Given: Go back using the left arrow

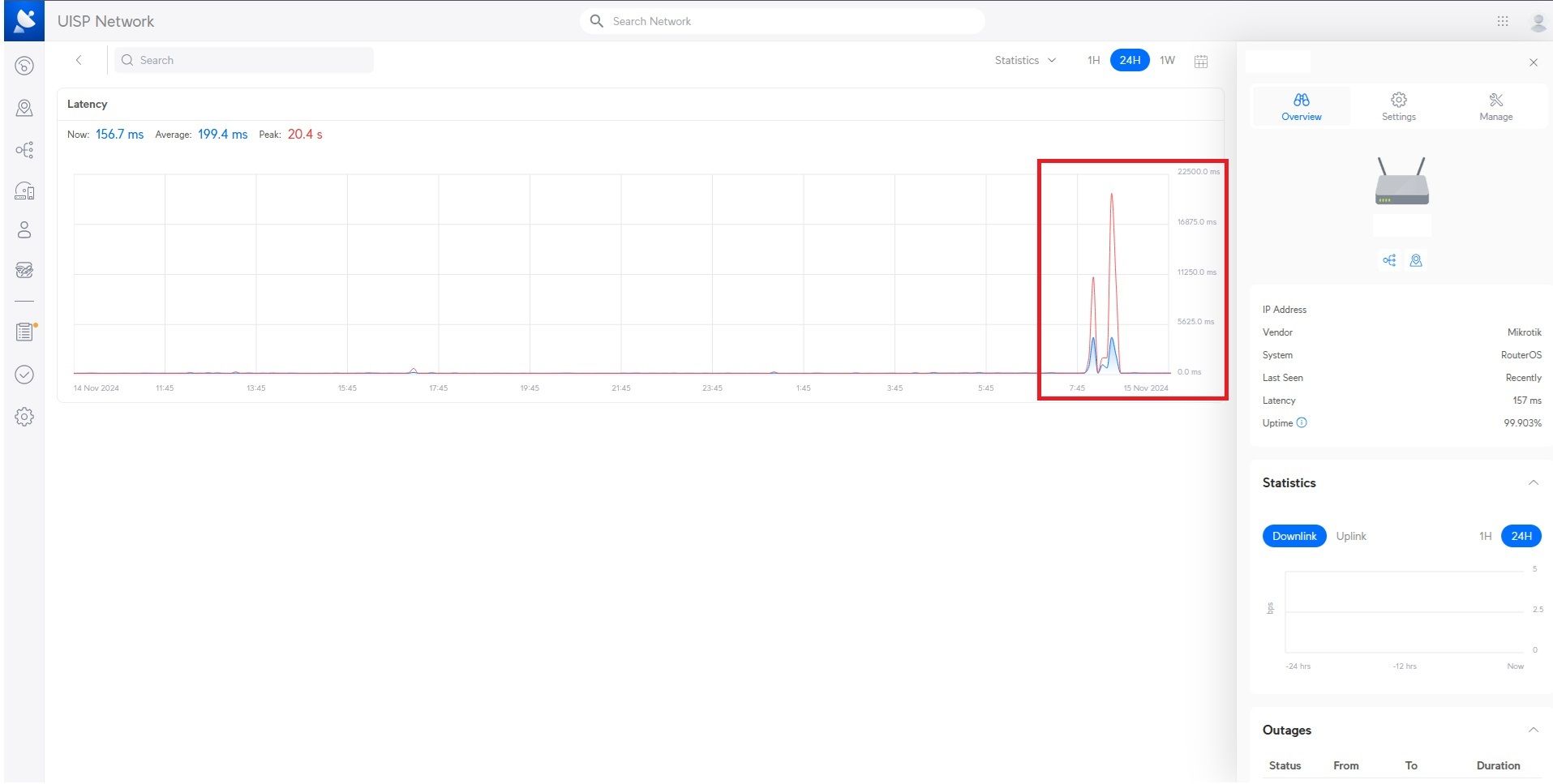Looking at the screenshot, I should click(79, 60).
